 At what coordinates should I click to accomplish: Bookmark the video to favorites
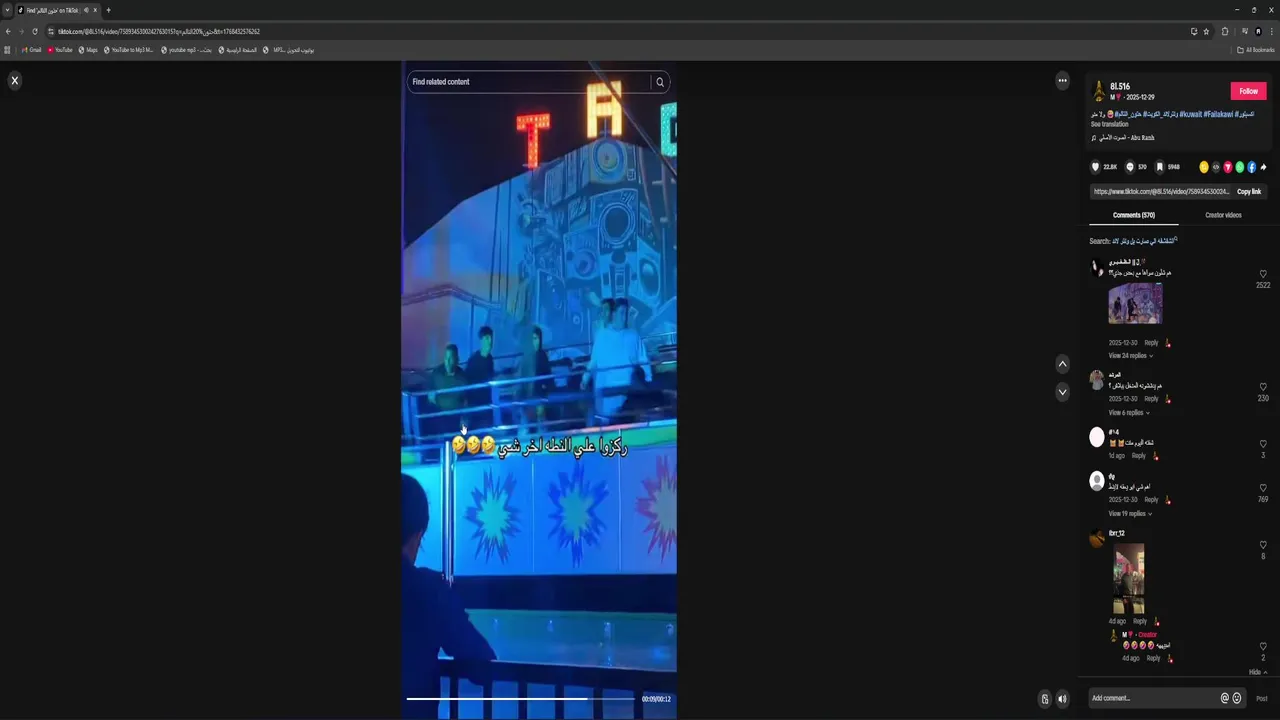click(1159, 167)
